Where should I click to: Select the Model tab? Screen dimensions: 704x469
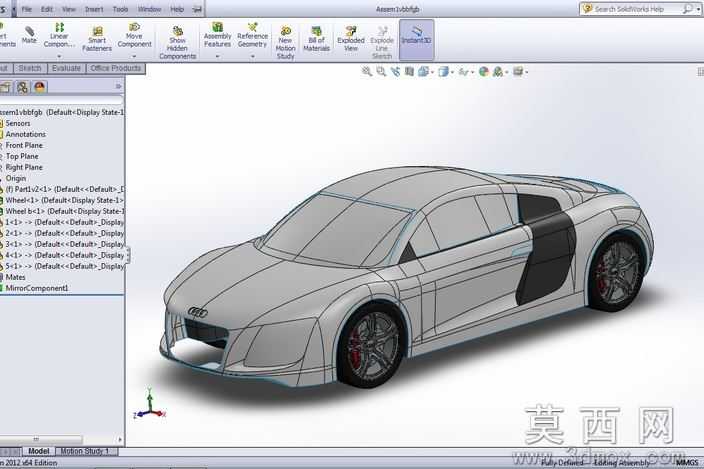pos(39,451)
